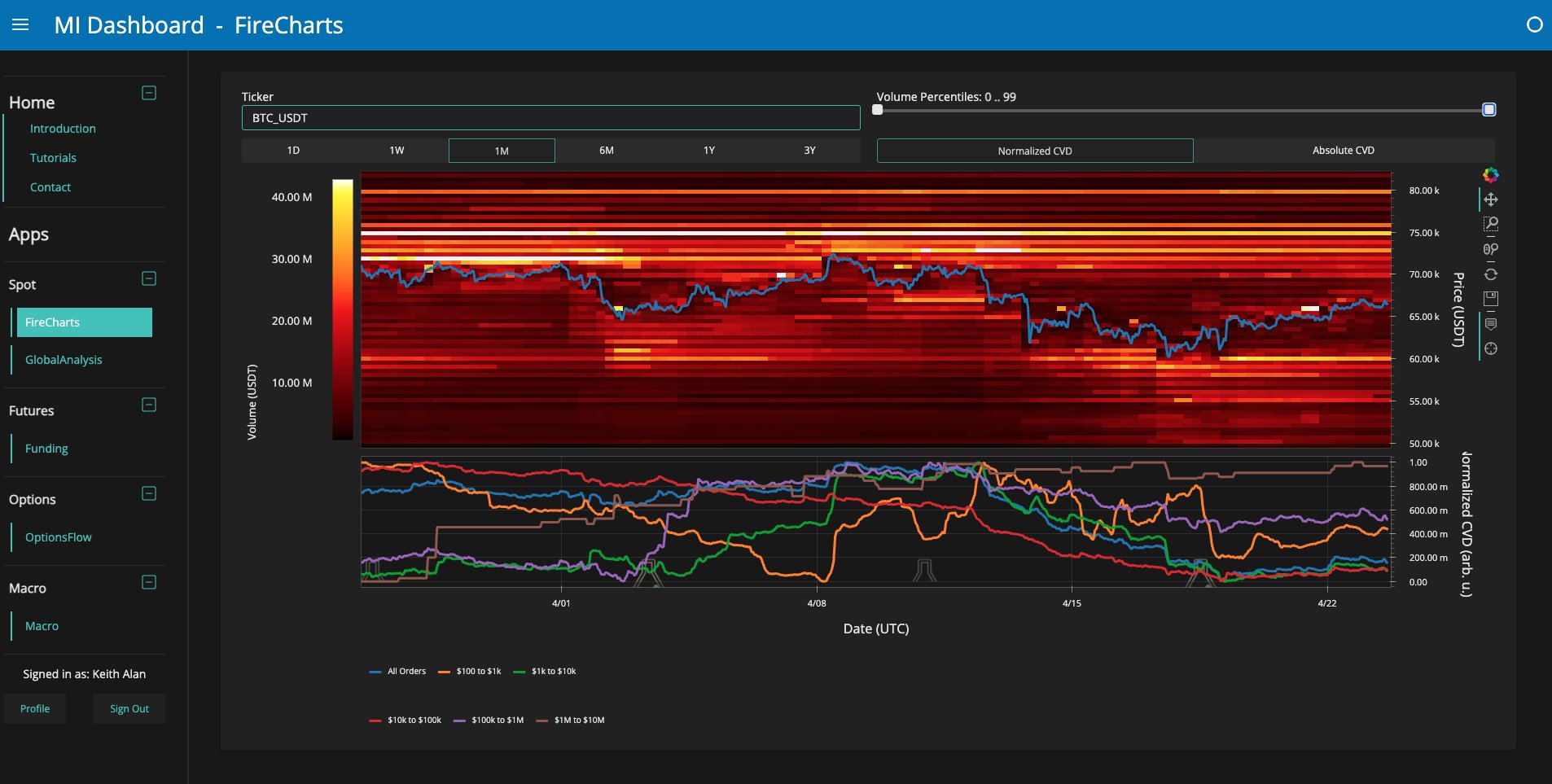Enable the Wheel Zoom tool

coord(1492,247)
